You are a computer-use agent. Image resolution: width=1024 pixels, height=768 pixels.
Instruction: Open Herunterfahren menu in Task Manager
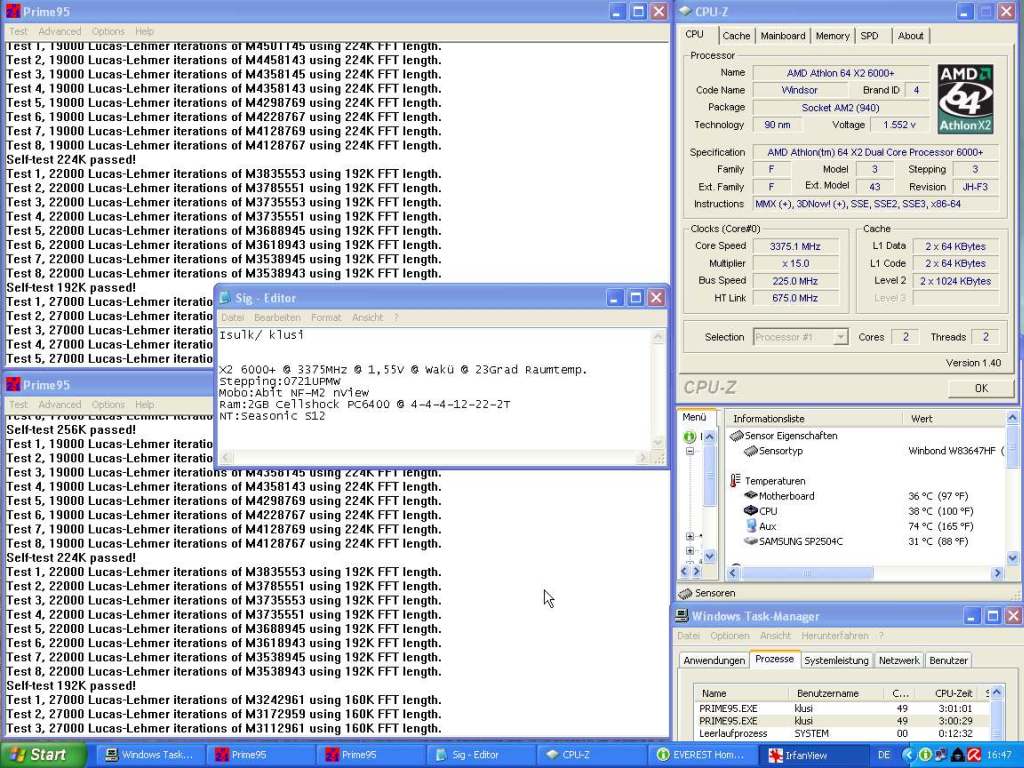coord(835,635)
